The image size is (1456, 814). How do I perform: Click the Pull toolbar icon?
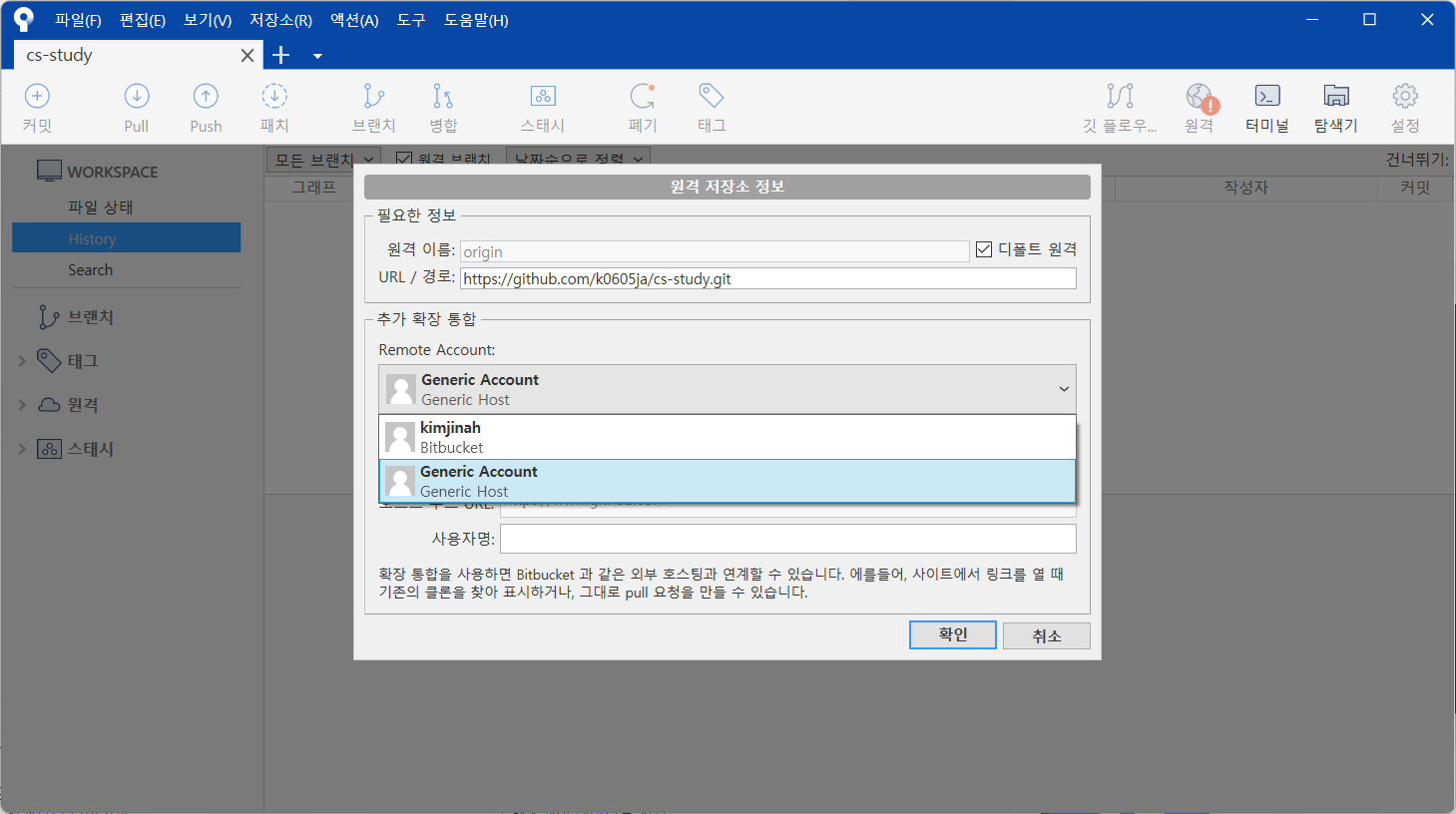click(x=137, y=96)
